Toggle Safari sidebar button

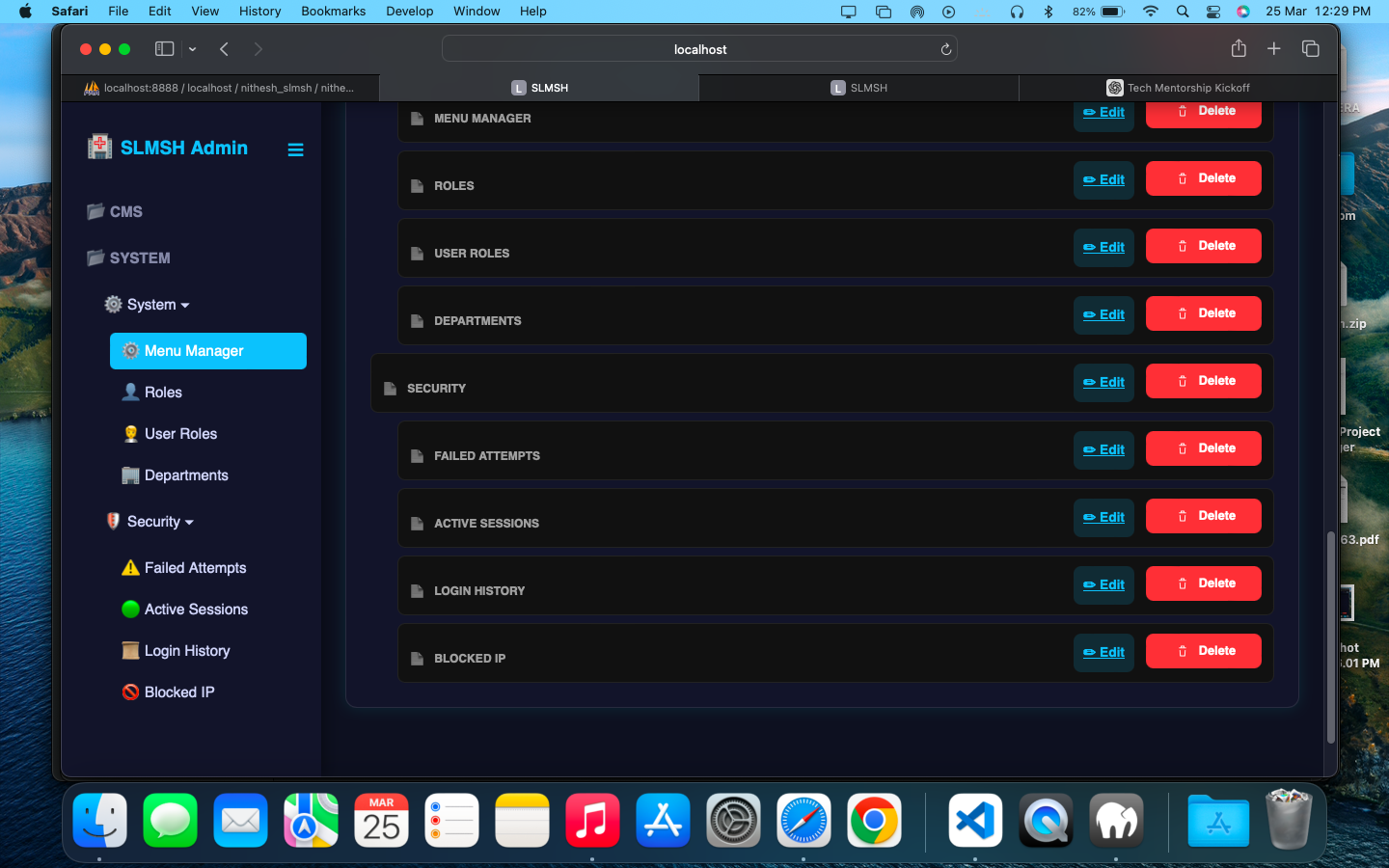[x=165, y=49]
